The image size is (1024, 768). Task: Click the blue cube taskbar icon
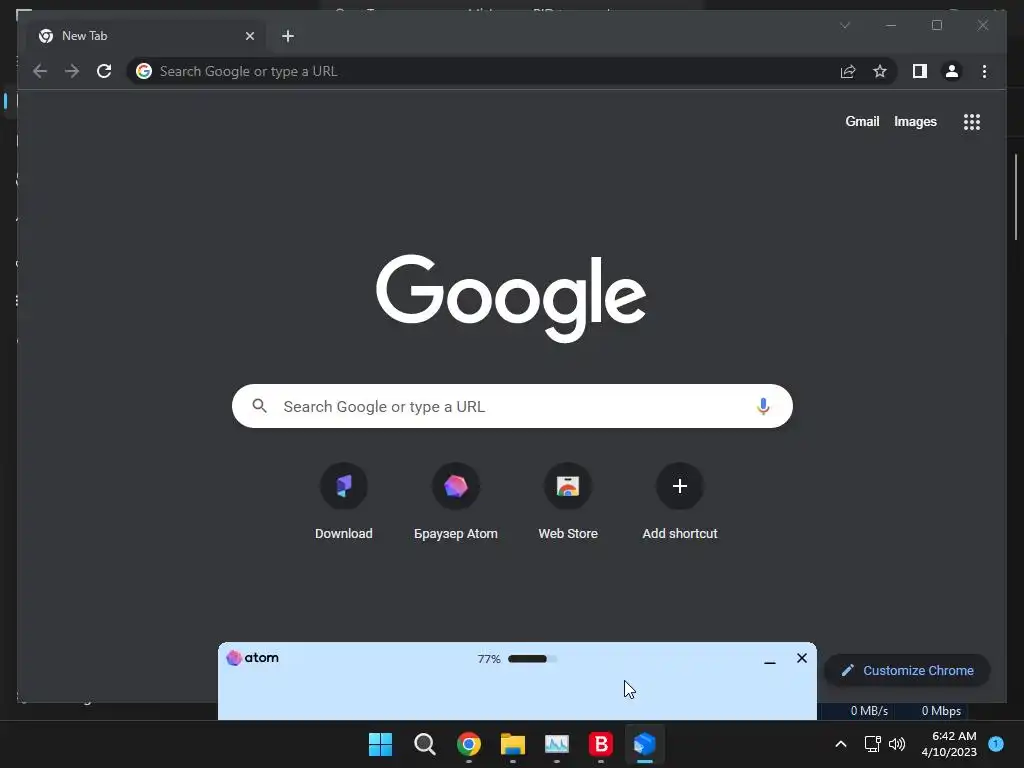(x=645, y=744)
